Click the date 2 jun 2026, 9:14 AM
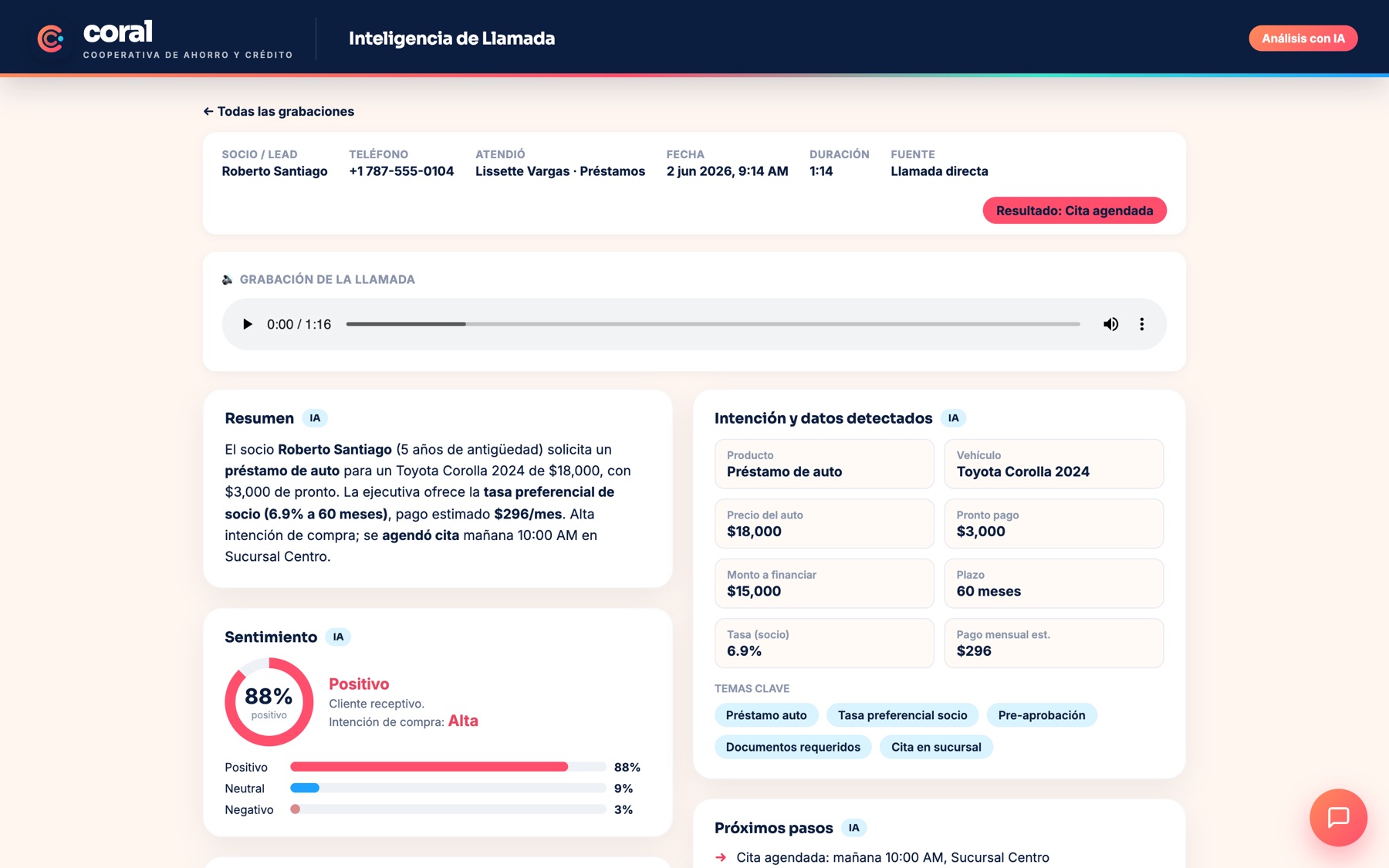Image resolution: width=1389 pixels, height=868 pixels. pyautogui.click(x=728, y=171)
